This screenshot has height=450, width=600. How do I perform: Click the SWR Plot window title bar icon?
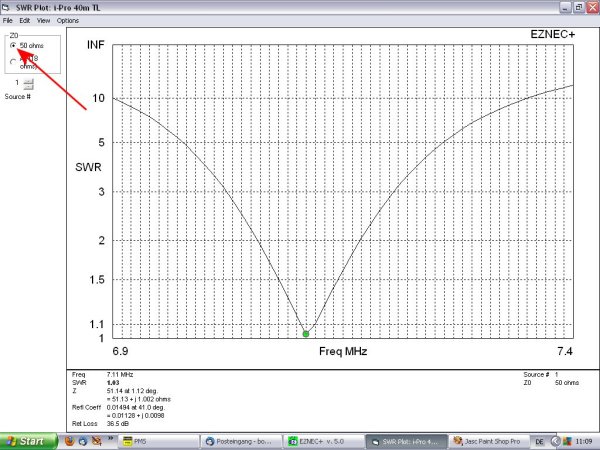[6, 7]
